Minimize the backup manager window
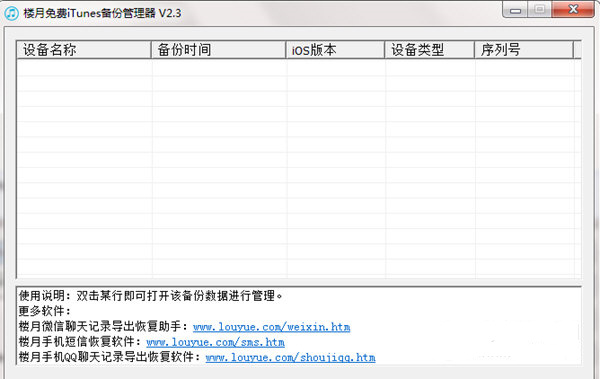The height and width of the screenshot is (379, 600). (515, 10)
